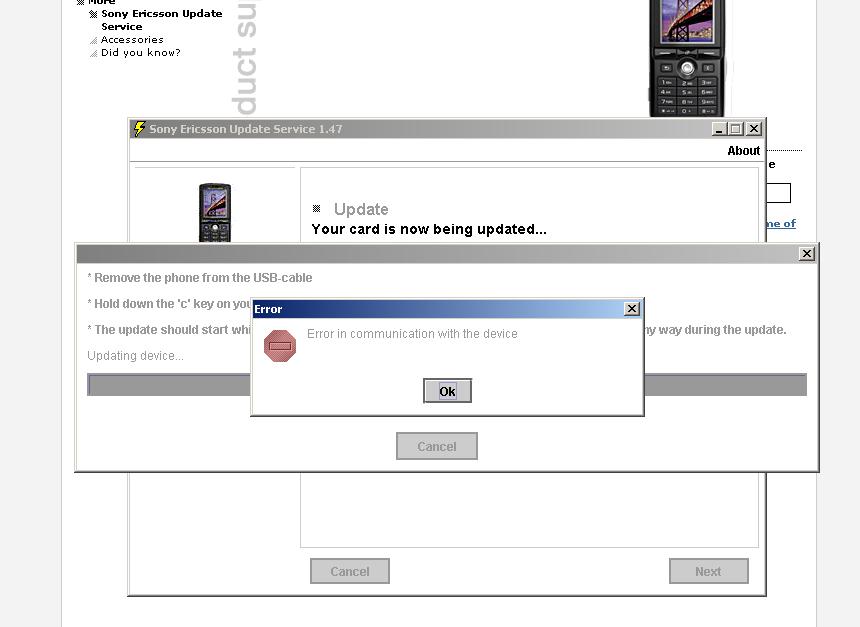Screen dimensions: 860x627
Task: Click the bullet icon beside Sony Ericsson Update Service
Action: click(x=93, y=14)
